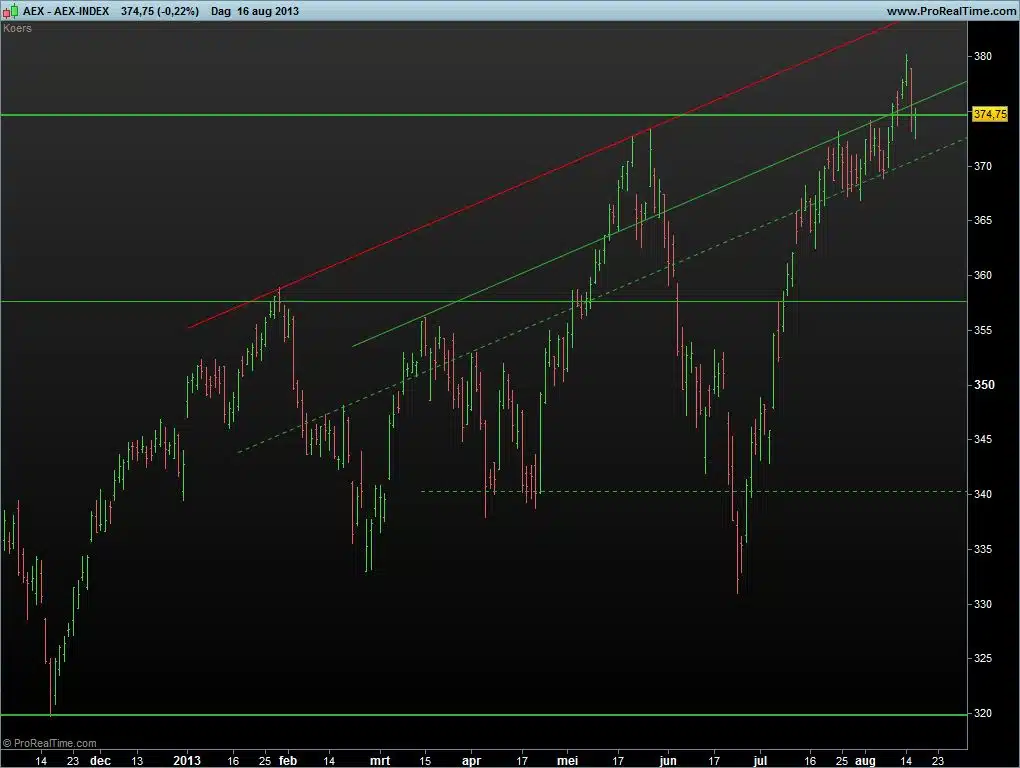Open the www.ProRealTime.com link

click(x=950, y=11)
